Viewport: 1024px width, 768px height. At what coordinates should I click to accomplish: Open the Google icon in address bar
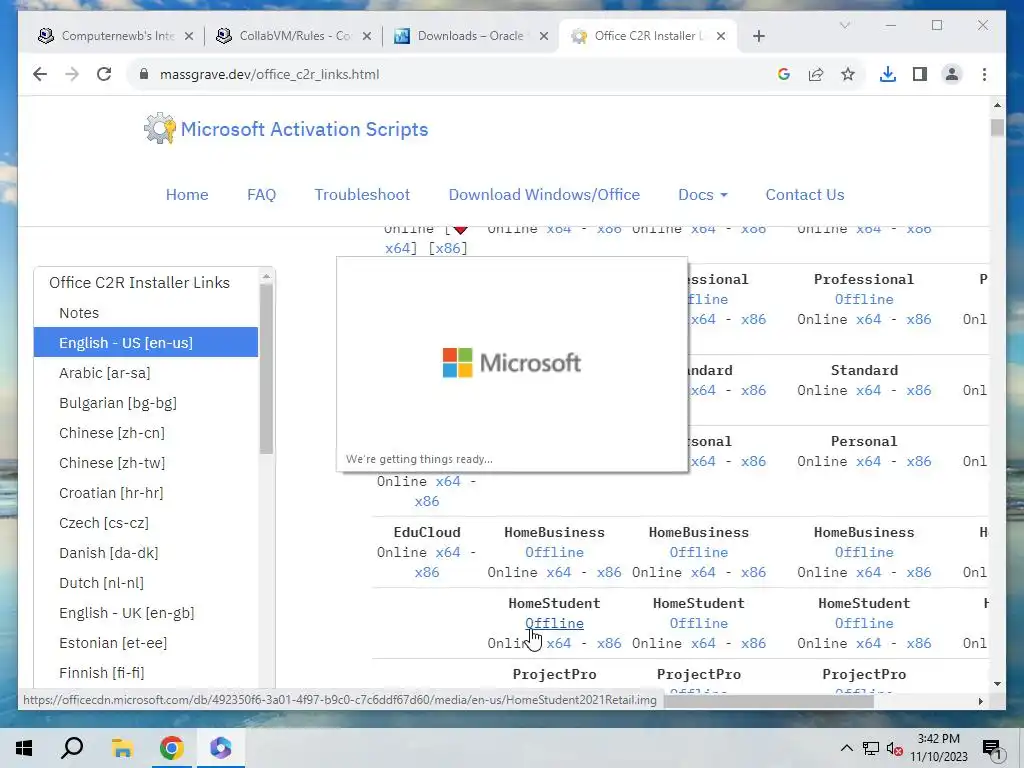point(784,74)
